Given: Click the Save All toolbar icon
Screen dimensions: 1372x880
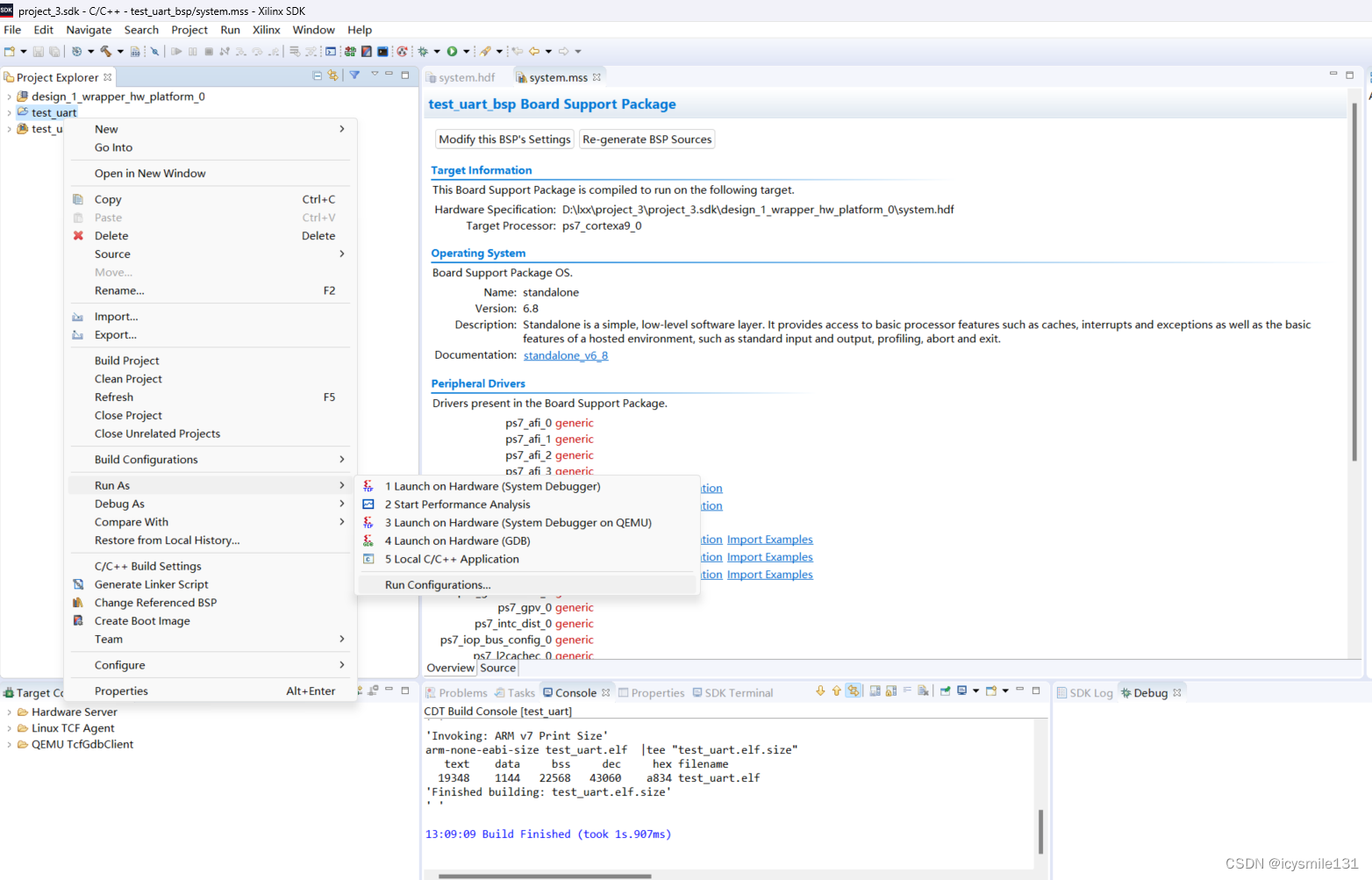Looking at the screenshot, I should 54,51.
